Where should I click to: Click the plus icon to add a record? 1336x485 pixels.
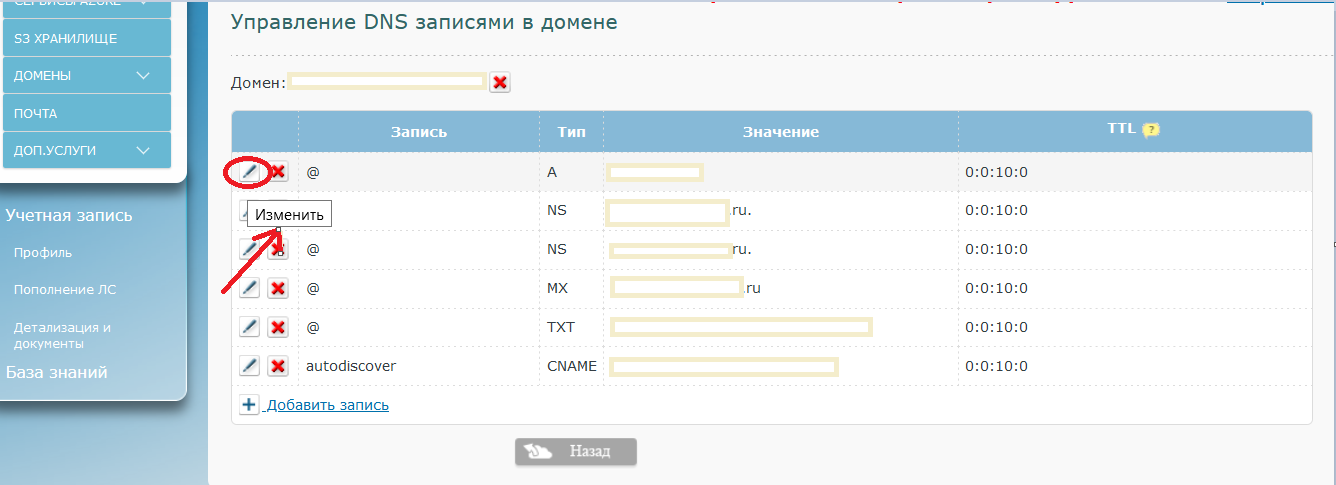[249, 405]
